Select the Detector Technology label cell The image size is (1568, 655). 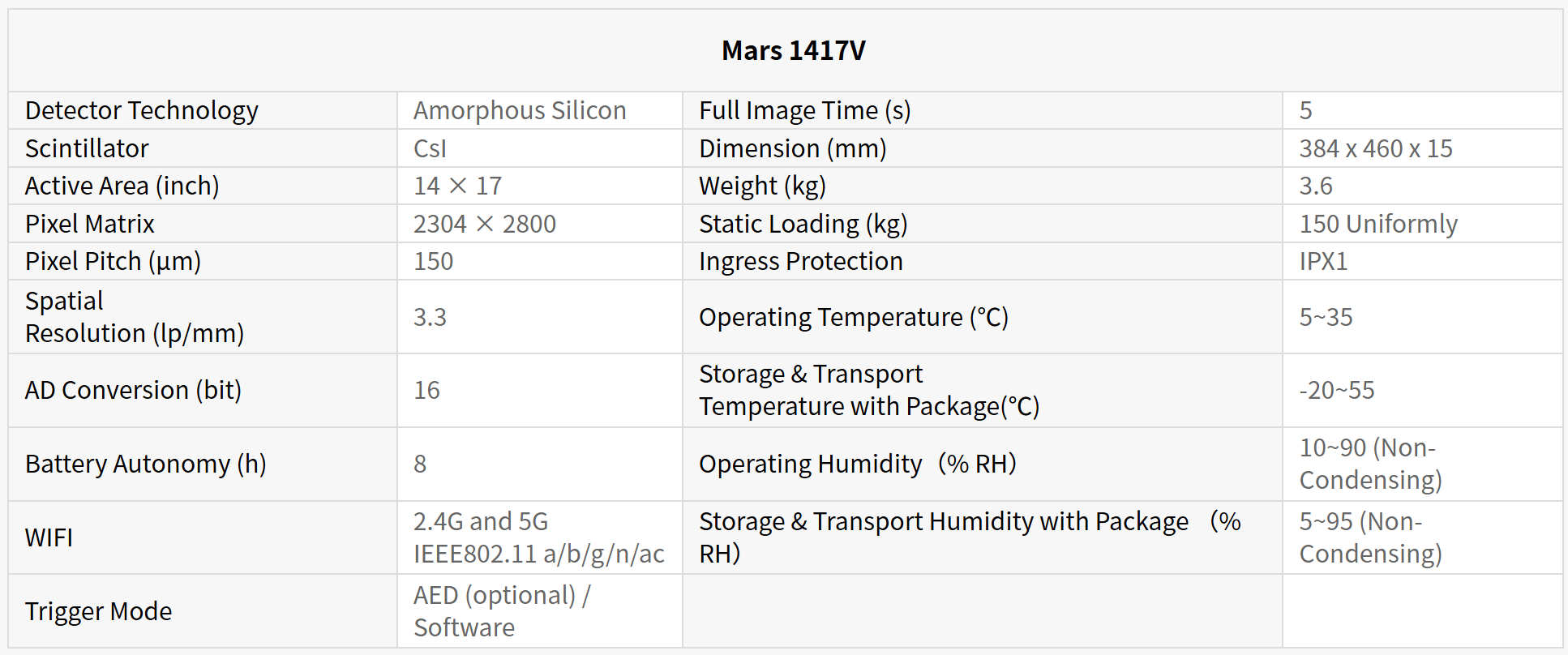point(142,110)
